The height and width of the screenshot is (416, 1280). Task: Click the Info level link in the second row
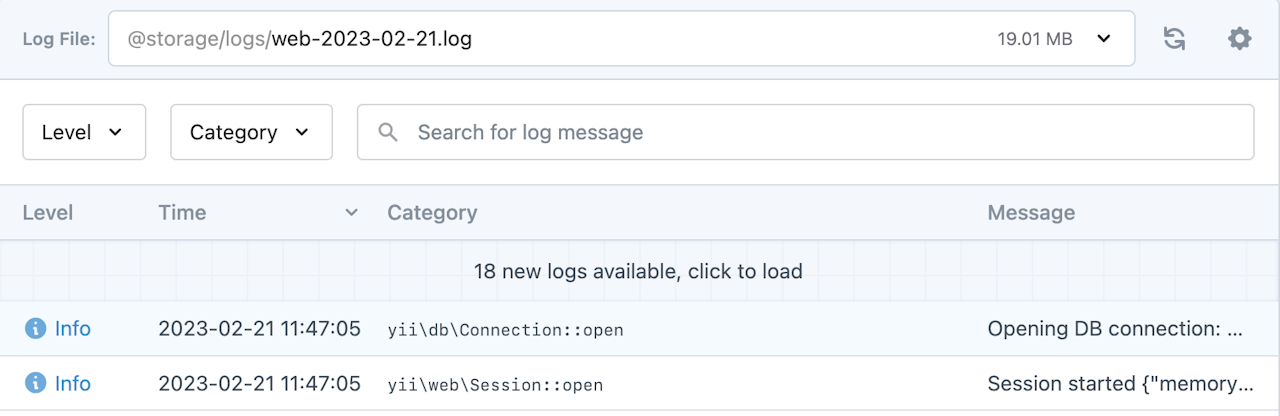pyautogui.click(x=73, y=383)
